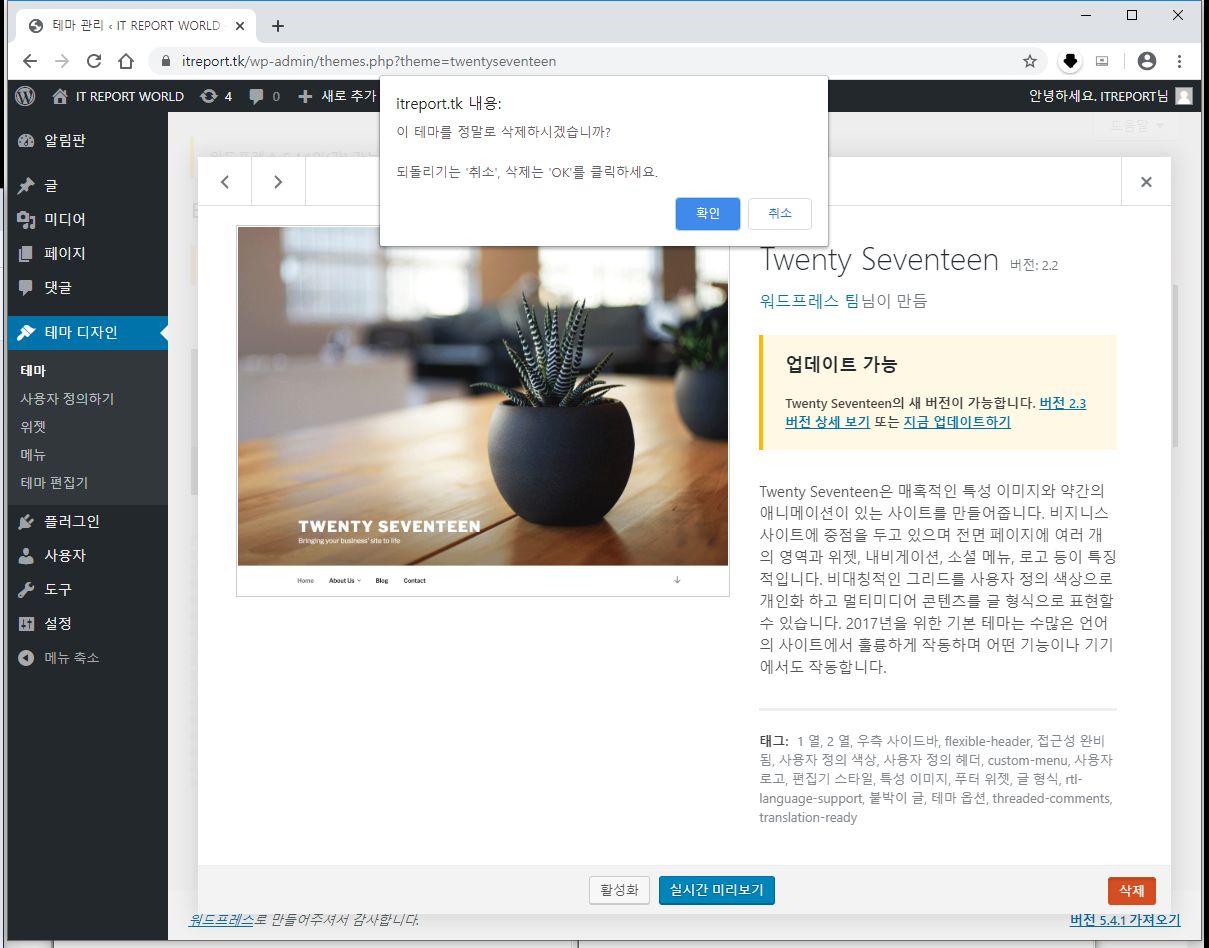1209x948 pixels.
Task: Click the browser home icon
Action: click(x=126, y=61)
